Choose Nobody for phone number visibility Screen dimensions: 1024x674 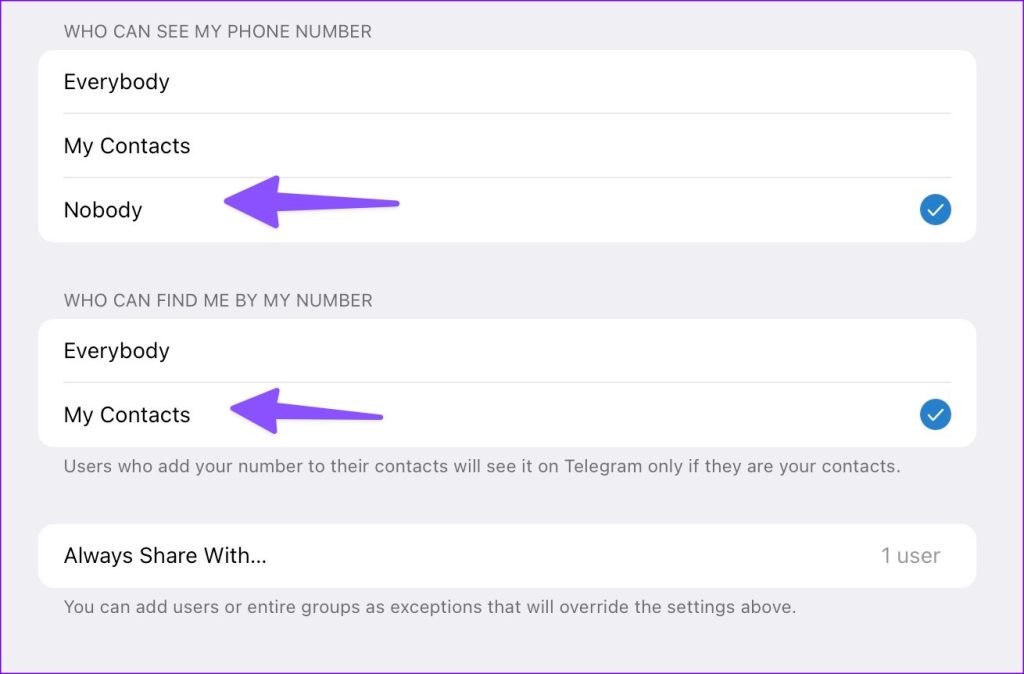click(507, 210)
